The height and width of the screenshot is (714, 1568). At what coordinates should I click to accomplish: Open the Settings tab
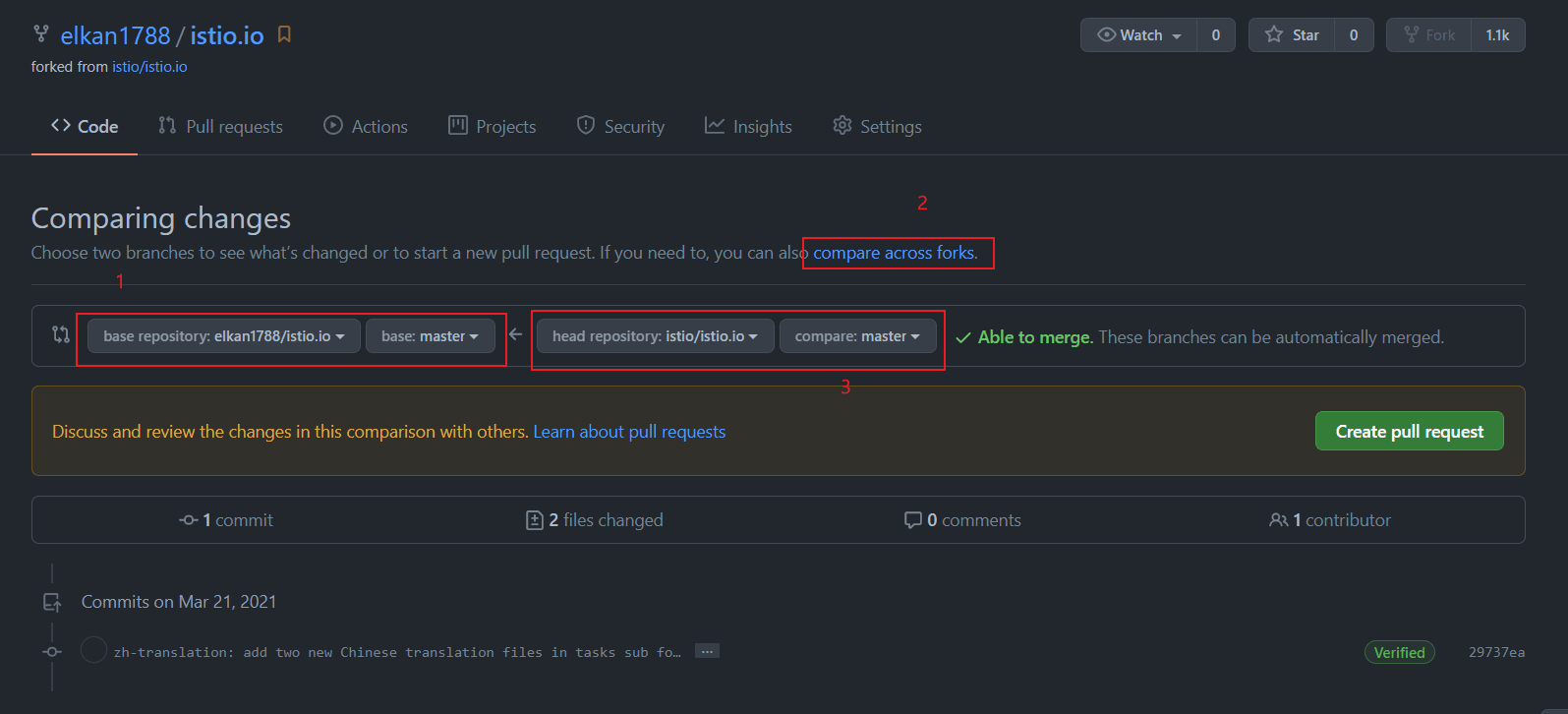coord(877,126)
